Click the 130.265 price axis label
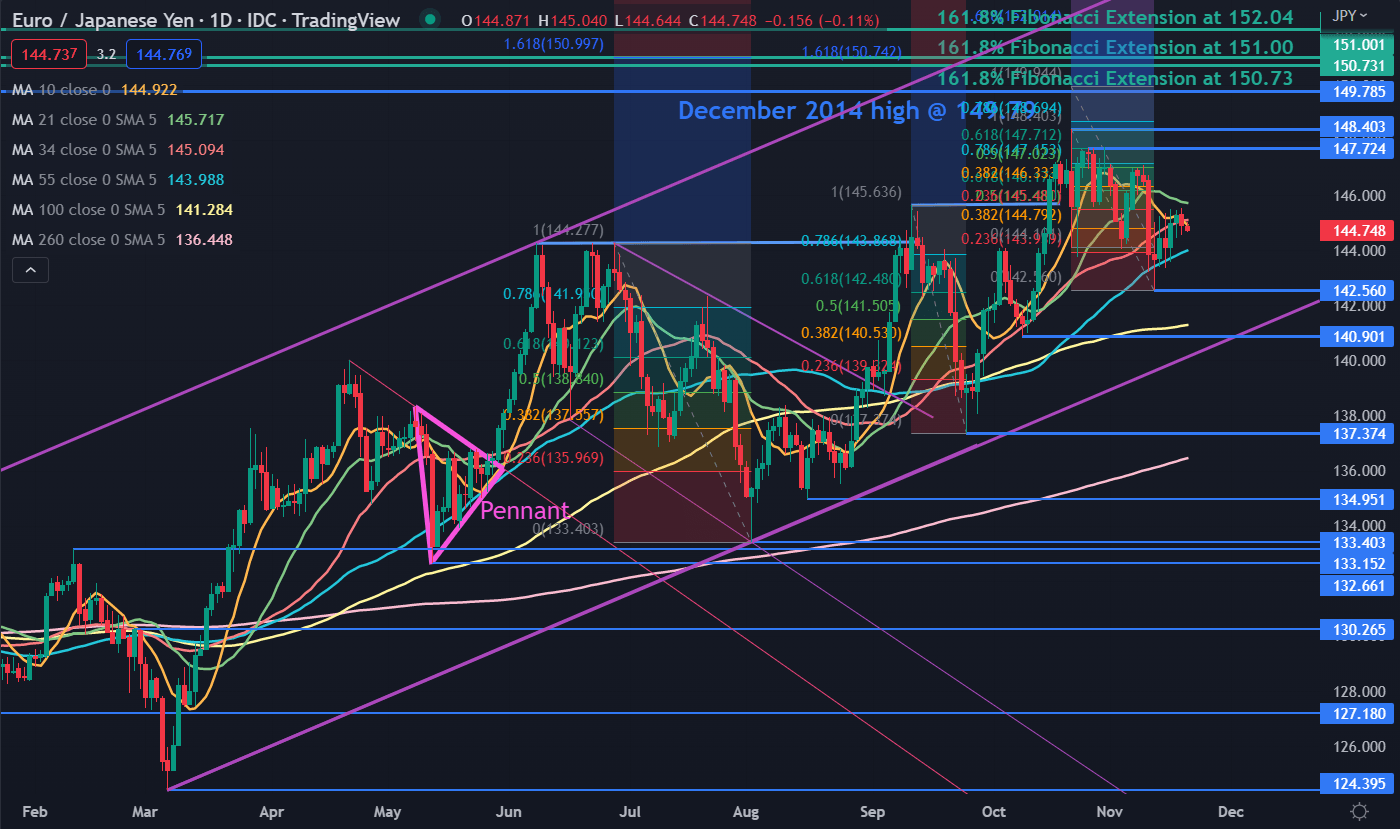Image resolution: width=1400 pixels, height=829 pixels. tap(1358, 629)
